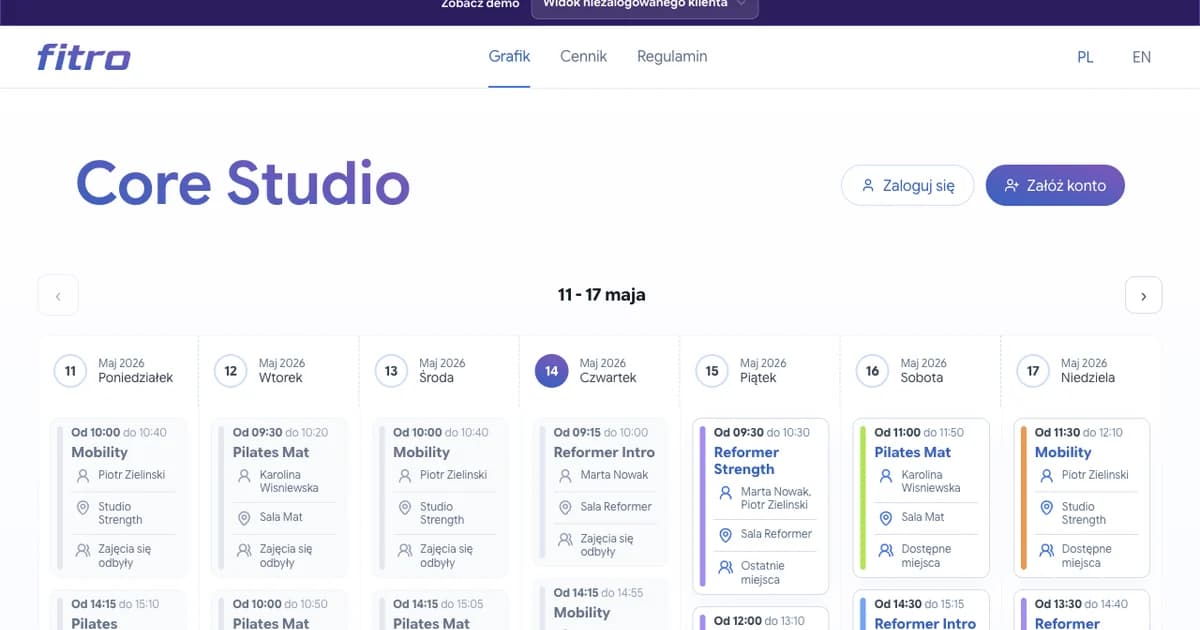
Task: Open Thursday 14:15 Mobility class
Action: click(x=600, y=604)
